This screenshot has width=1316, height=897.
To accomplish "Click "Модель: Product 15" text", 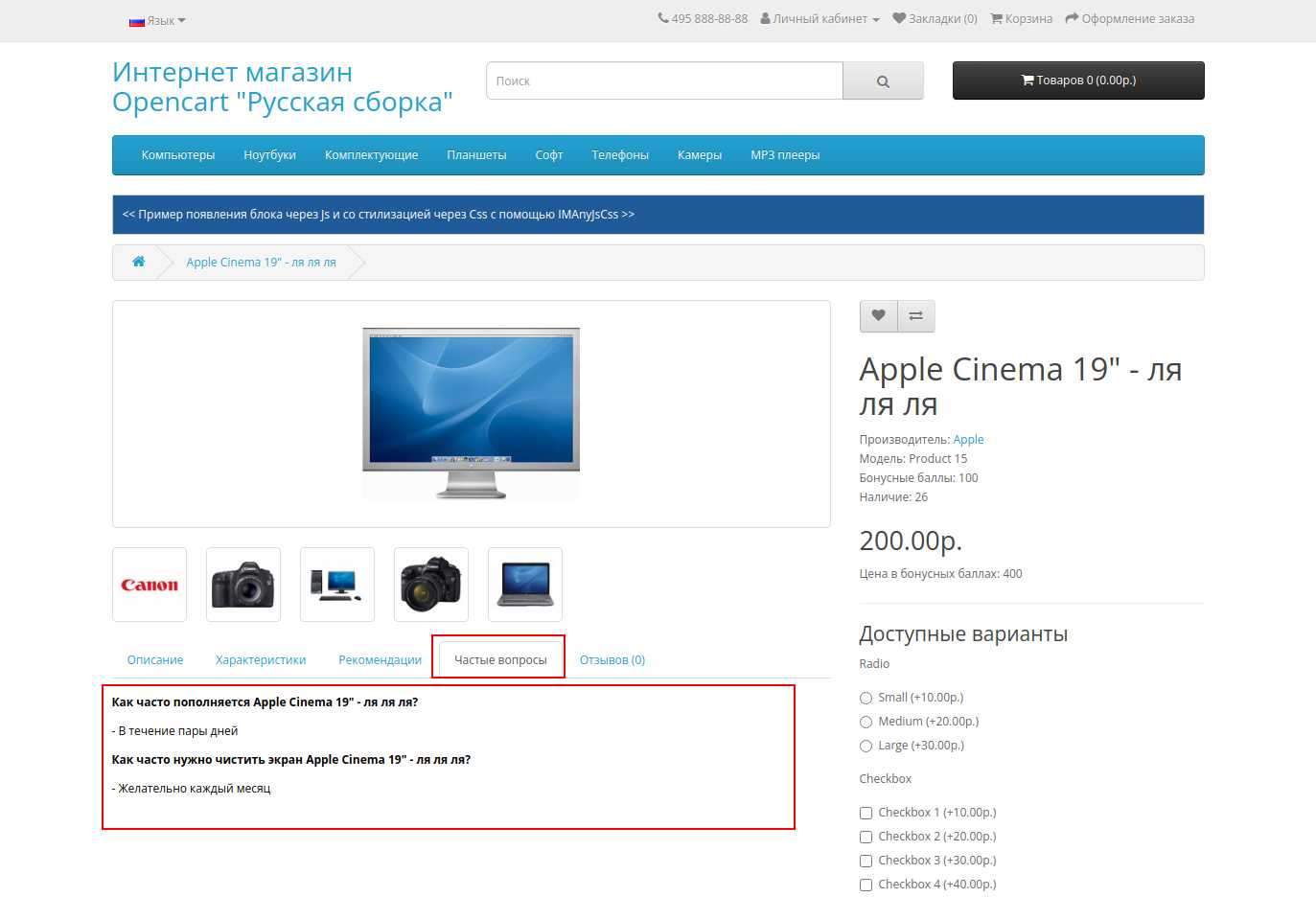I will tap(912, 459).
